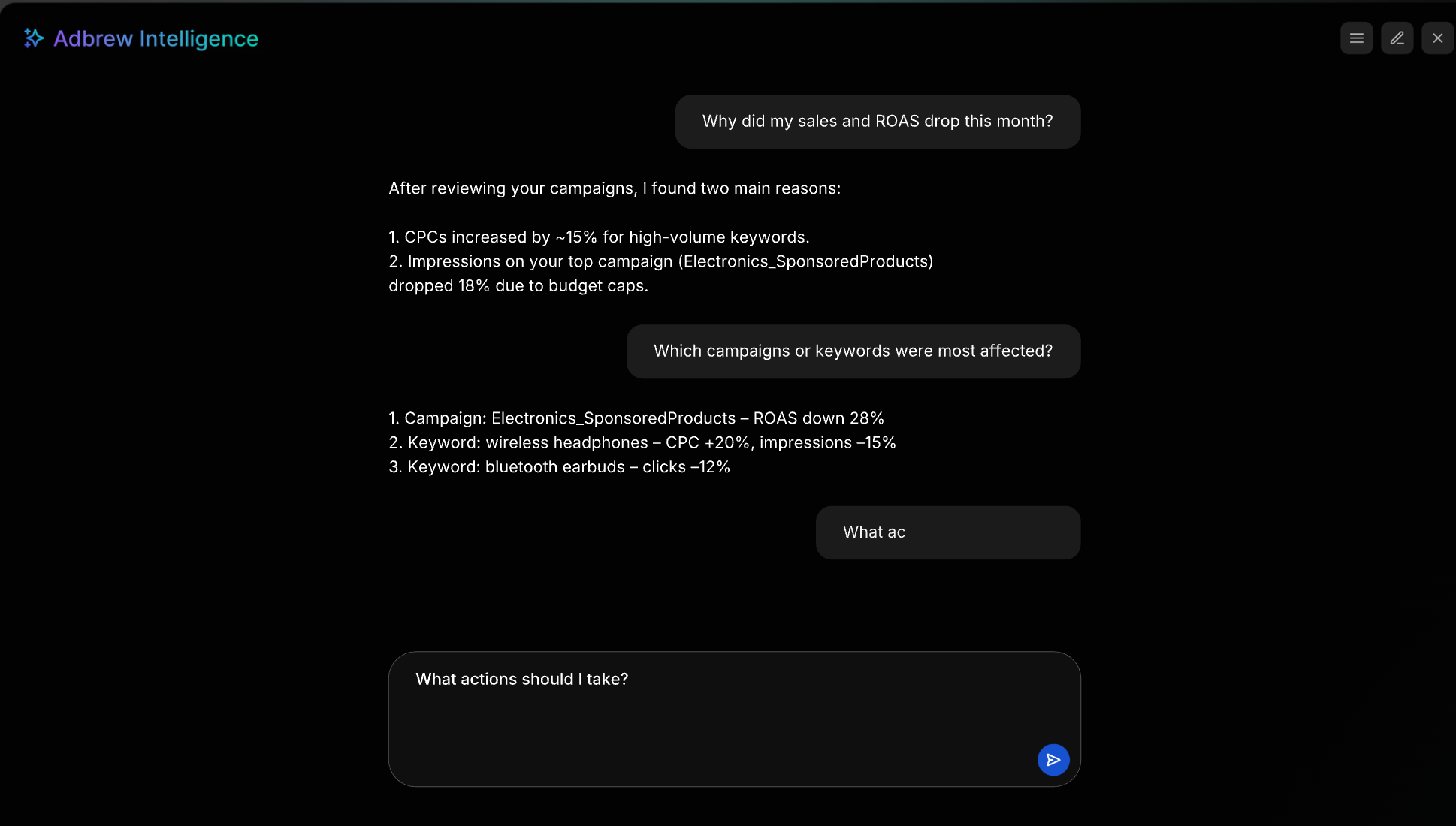This screenshot has height=826, width=1456.
Task: Click 'Keyword: wireless headphones' text
Action: [527, 443]
